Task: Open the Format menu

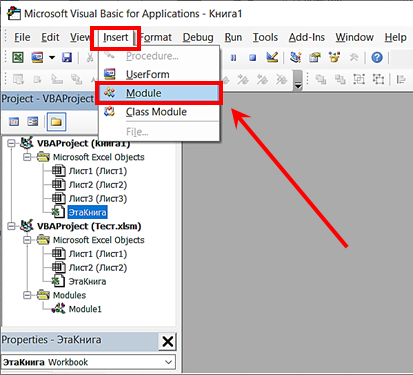Action: 156,37
